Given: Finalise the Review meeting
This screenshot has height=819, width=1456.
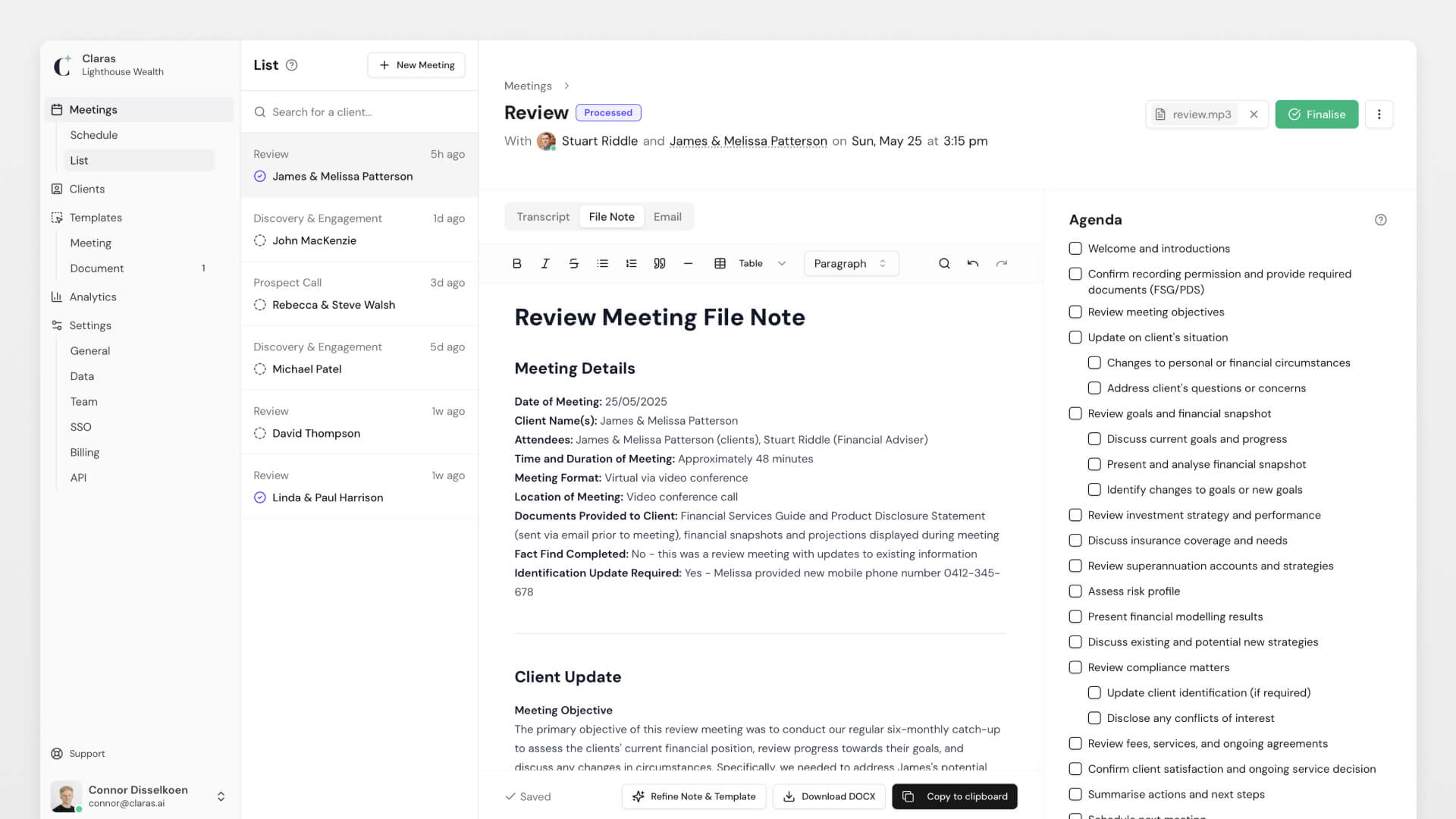Looking at the screenshot, I should click(x=1317, y=114).
